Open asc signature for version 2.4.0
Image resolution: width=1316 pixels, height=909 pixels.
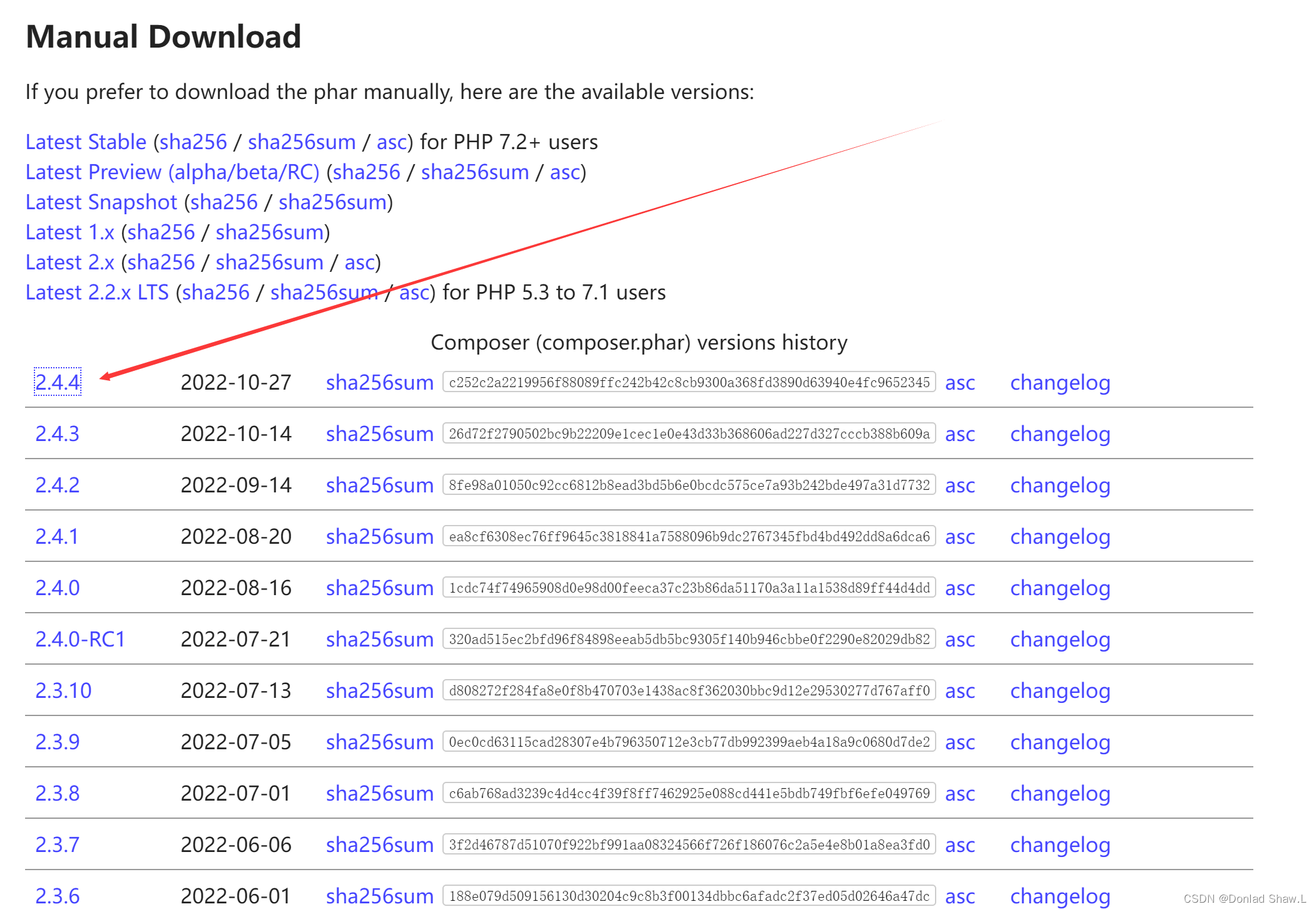click(960, 588)
